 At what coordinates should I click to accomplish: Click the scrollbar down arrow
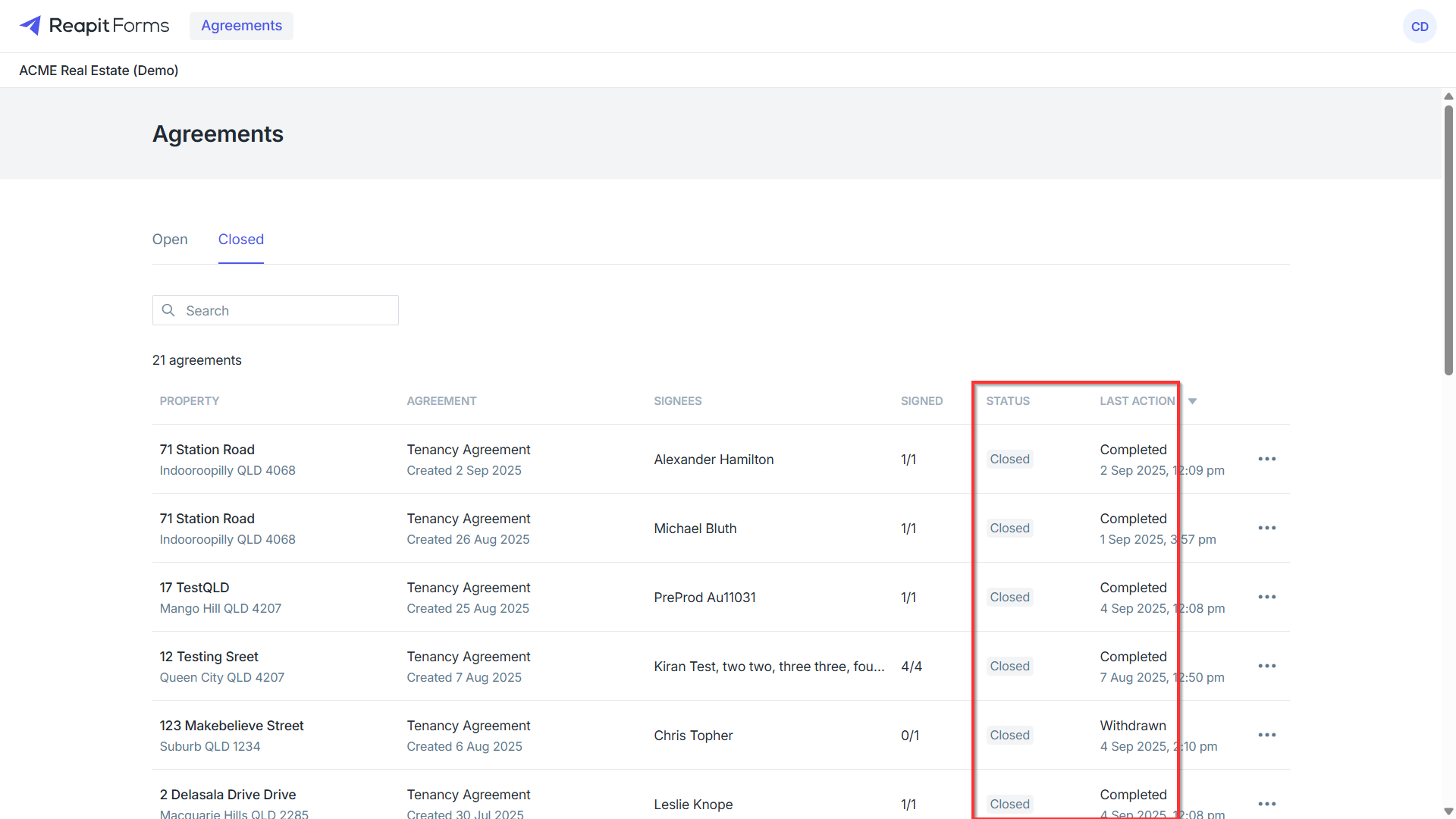[x=1448, y=811]
